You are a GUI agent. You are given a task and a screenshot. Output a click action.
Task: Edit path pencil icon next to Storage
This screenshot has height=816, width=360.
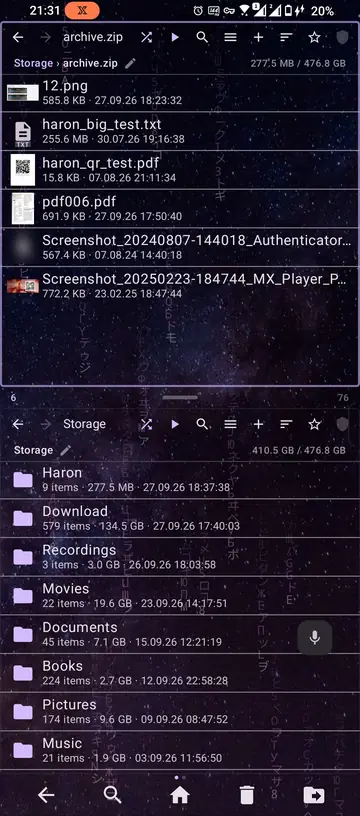point(65,450)
